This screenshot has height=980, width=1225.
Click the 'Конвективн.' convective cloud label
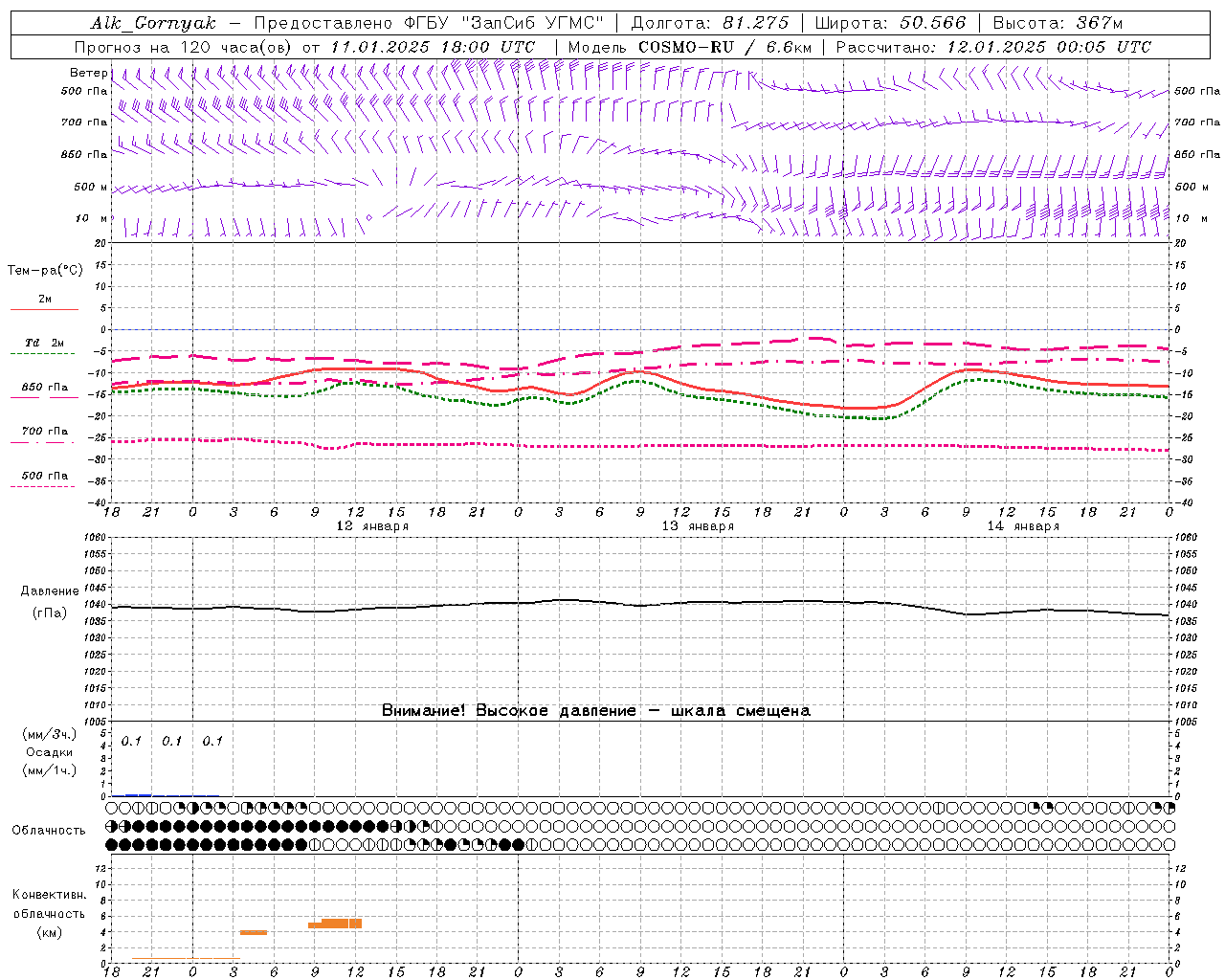[49, 895]
